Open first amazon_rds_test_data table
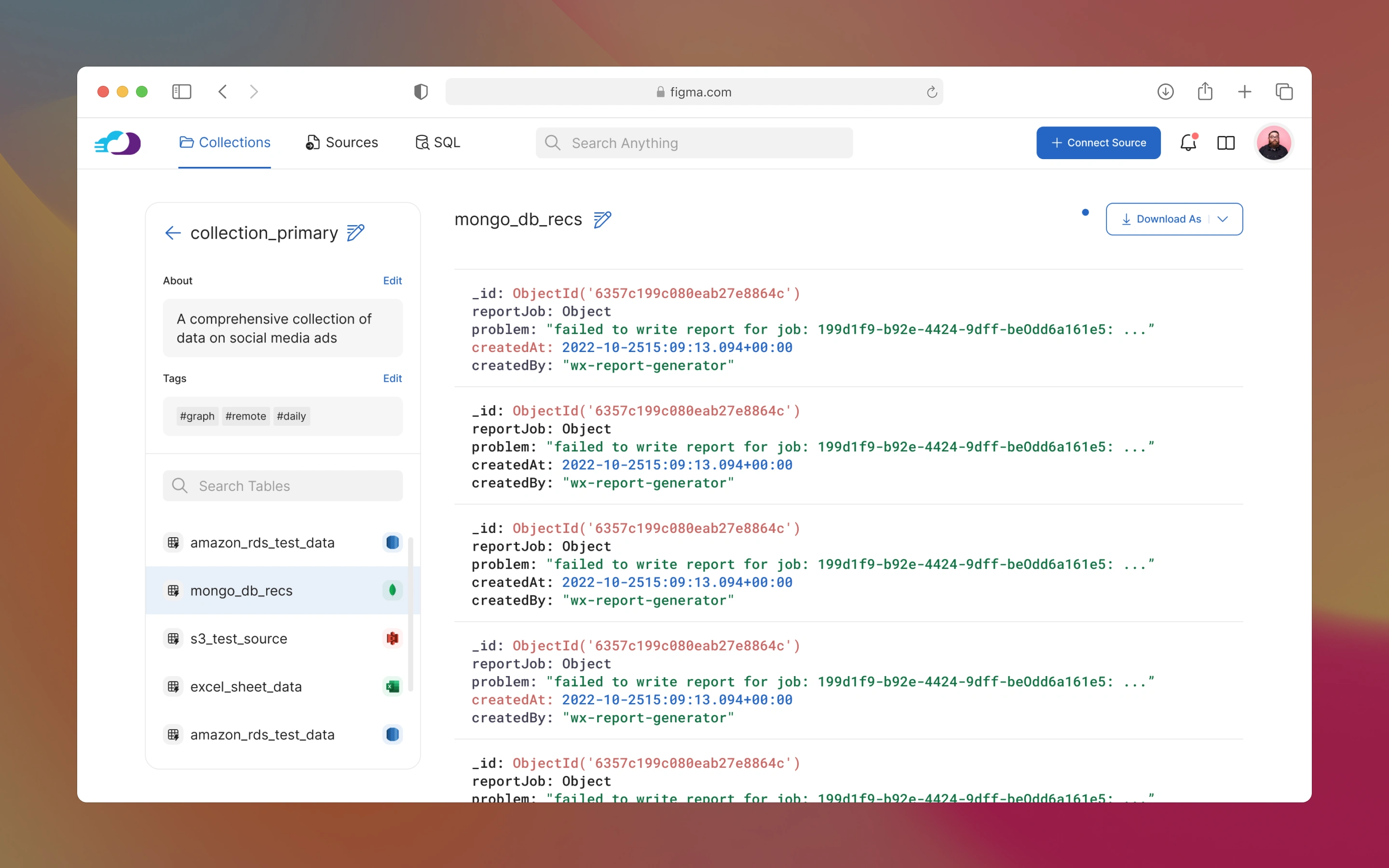 283,542
